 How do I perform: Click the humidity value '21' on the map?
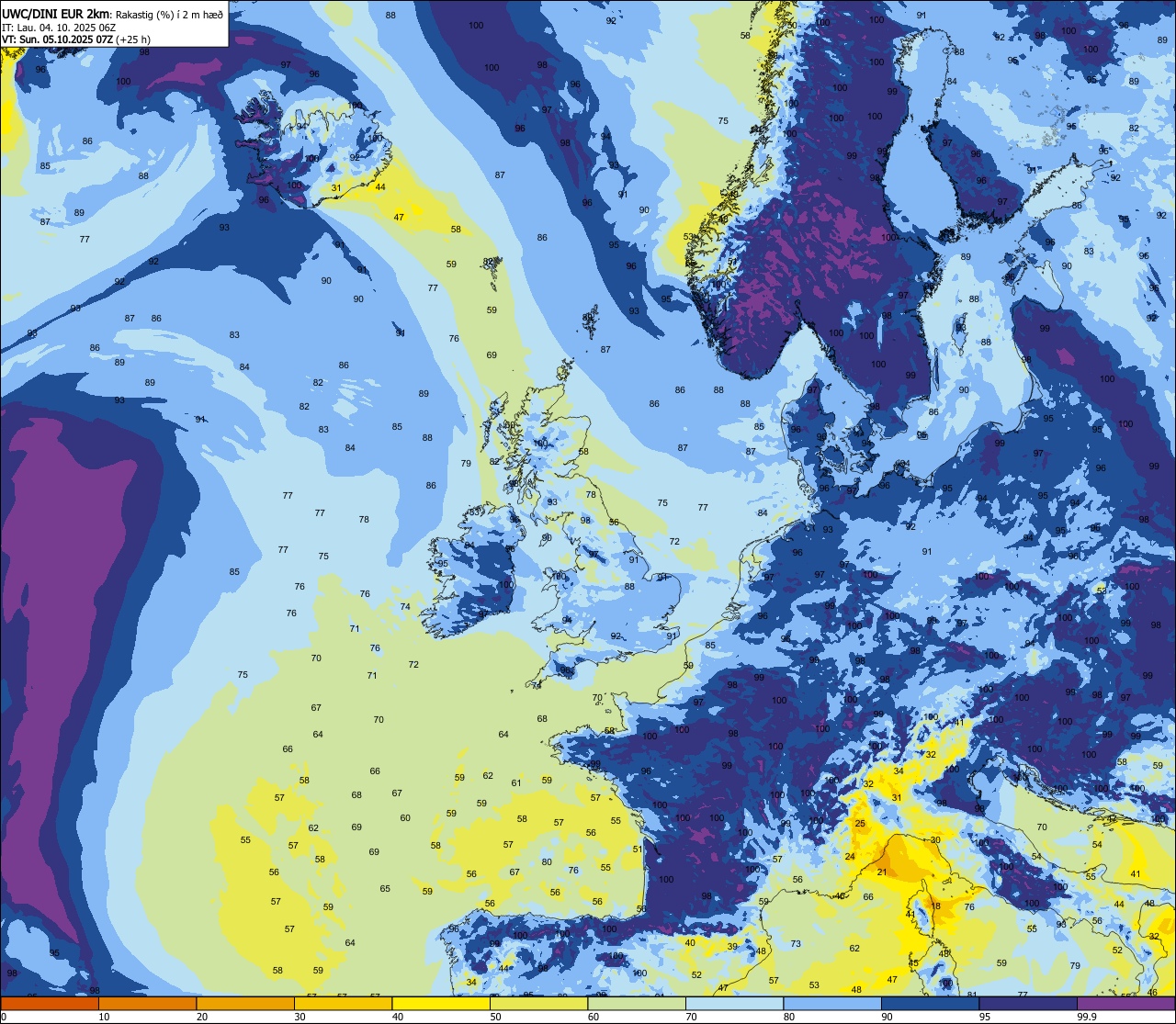[882, 872]
